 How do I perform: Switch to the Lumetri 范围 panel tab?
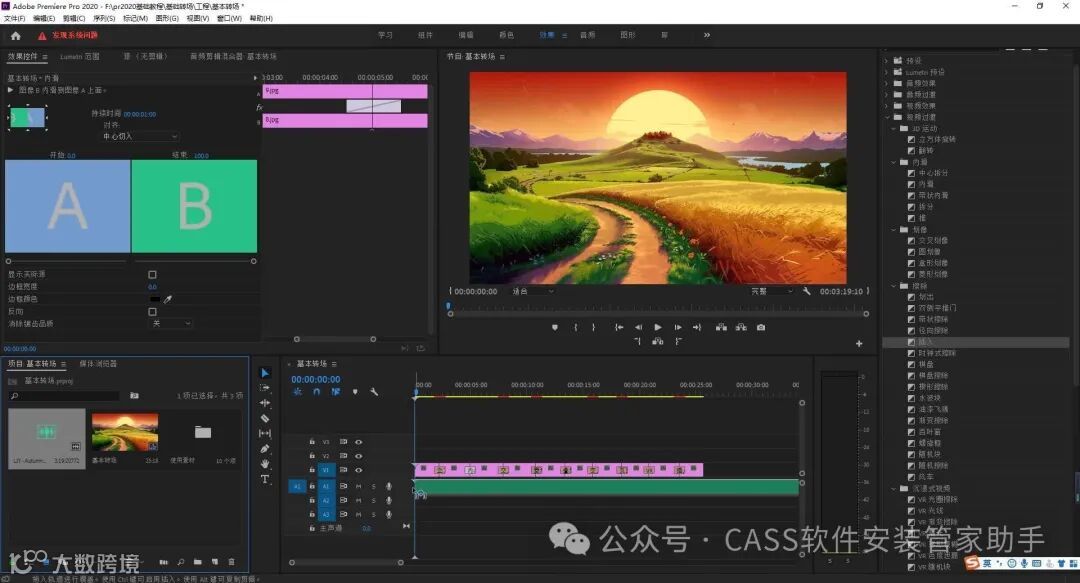80,57
